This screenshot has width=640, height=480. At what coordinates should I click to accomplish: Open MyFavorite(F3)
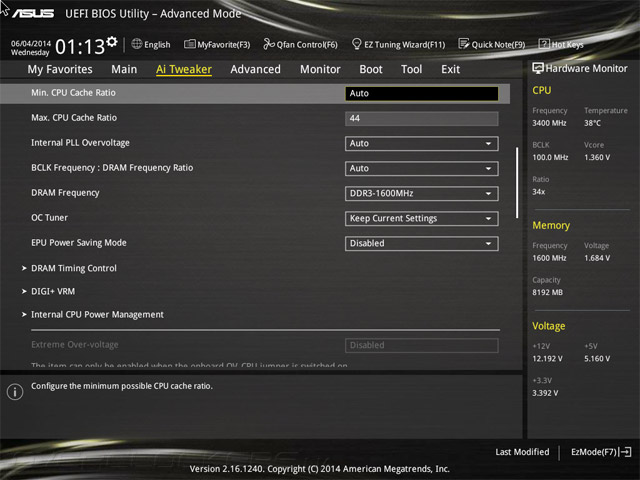(x=217, y=44)
